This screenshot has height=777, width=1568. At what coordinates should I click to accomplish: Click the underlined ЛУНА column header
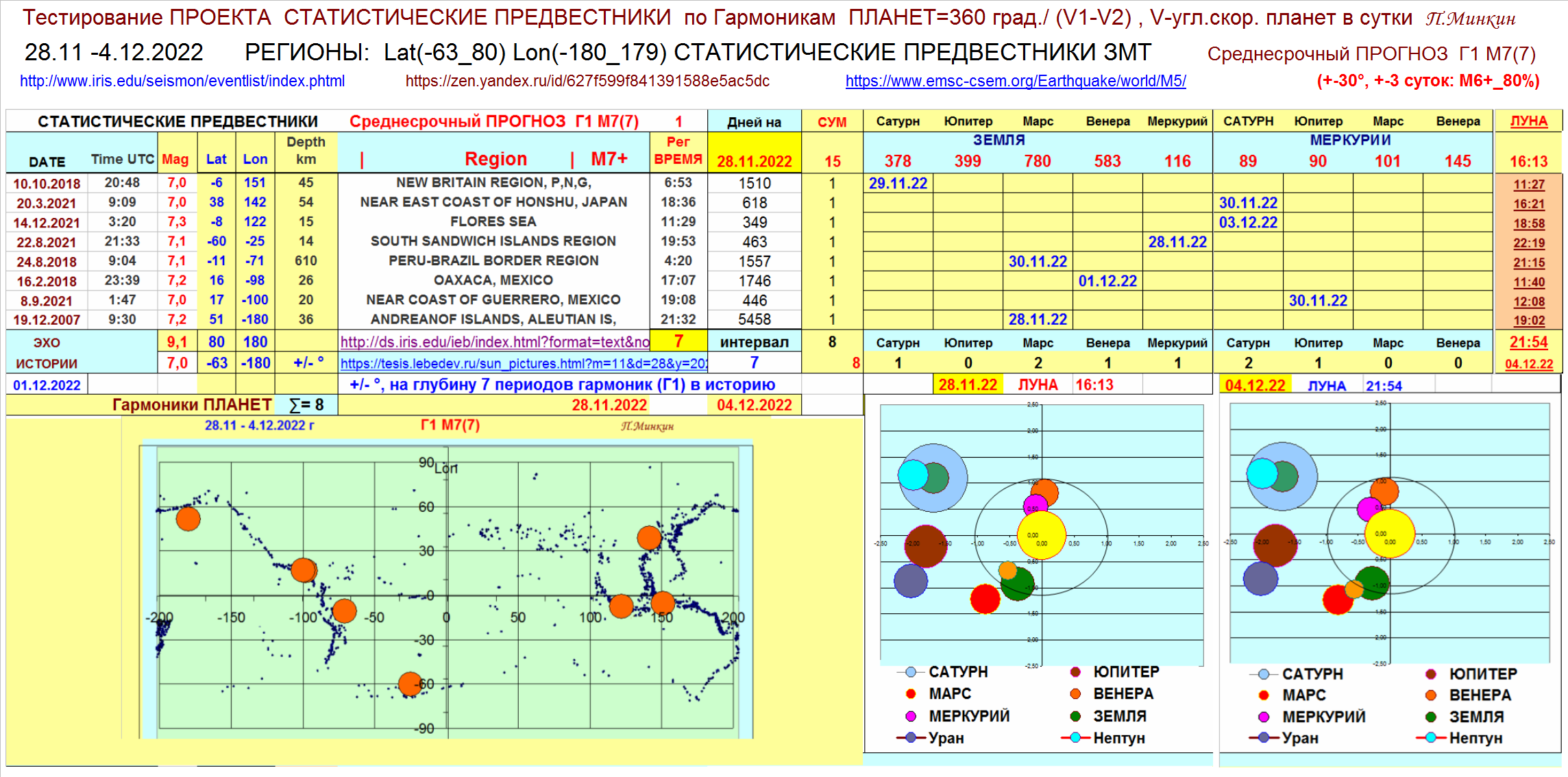(1528, 121)
